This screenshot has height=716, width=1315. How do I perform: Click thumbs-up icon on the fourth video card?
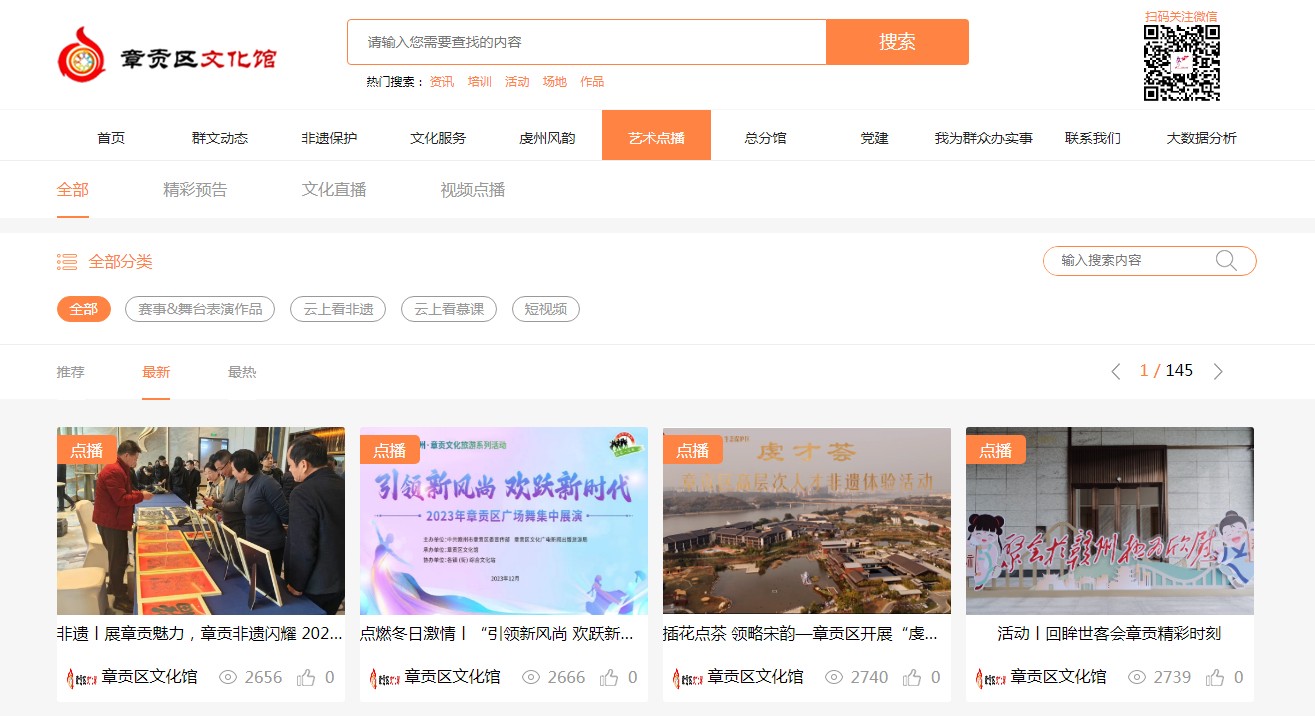tap(1215, 677)
